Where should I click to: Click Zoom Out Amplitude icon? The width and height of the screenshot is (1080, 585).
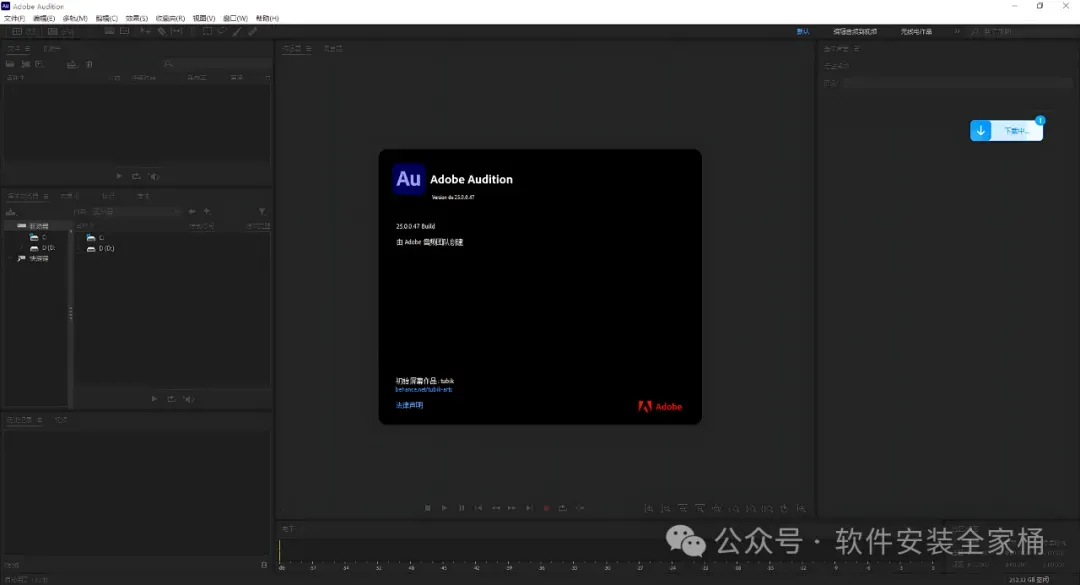tap(665, 509)
